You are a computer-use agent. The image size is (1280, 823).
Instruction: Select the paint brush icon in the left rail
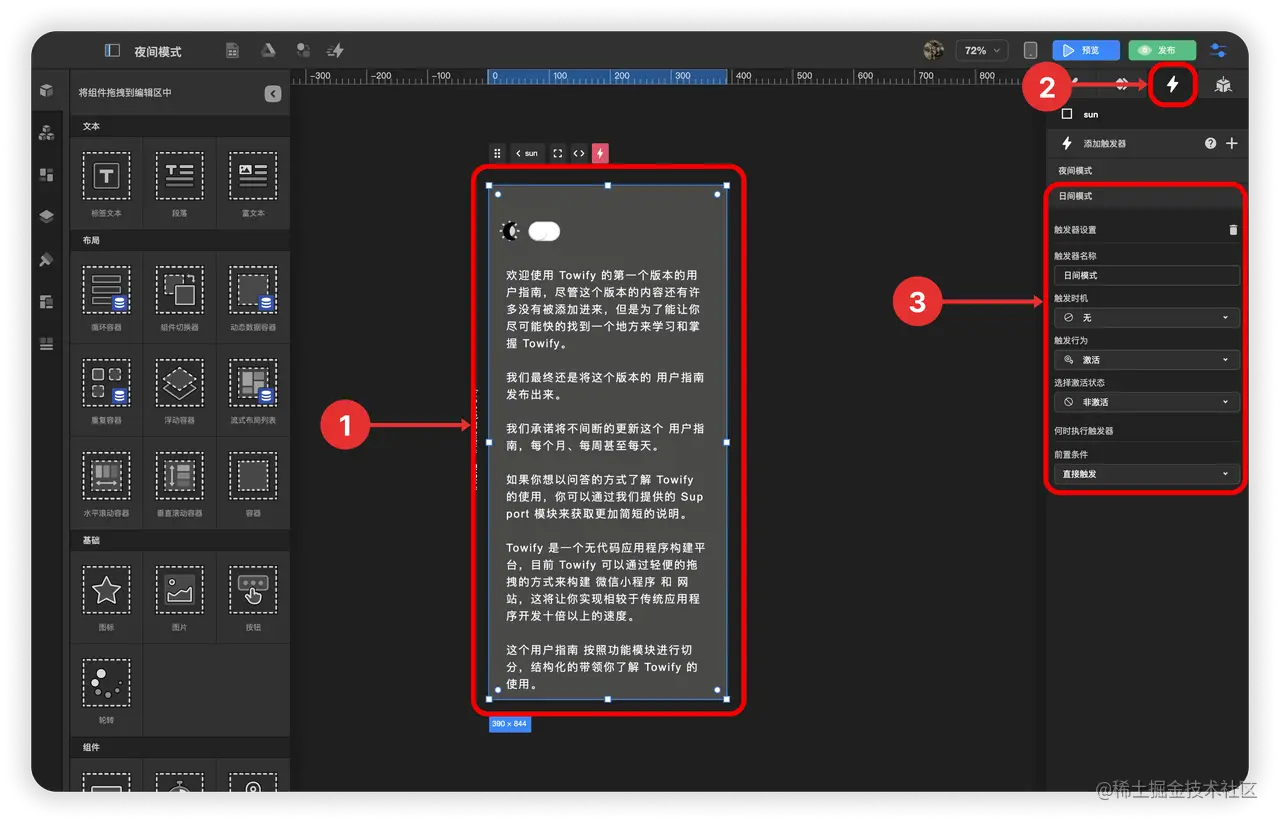[46, 259]
